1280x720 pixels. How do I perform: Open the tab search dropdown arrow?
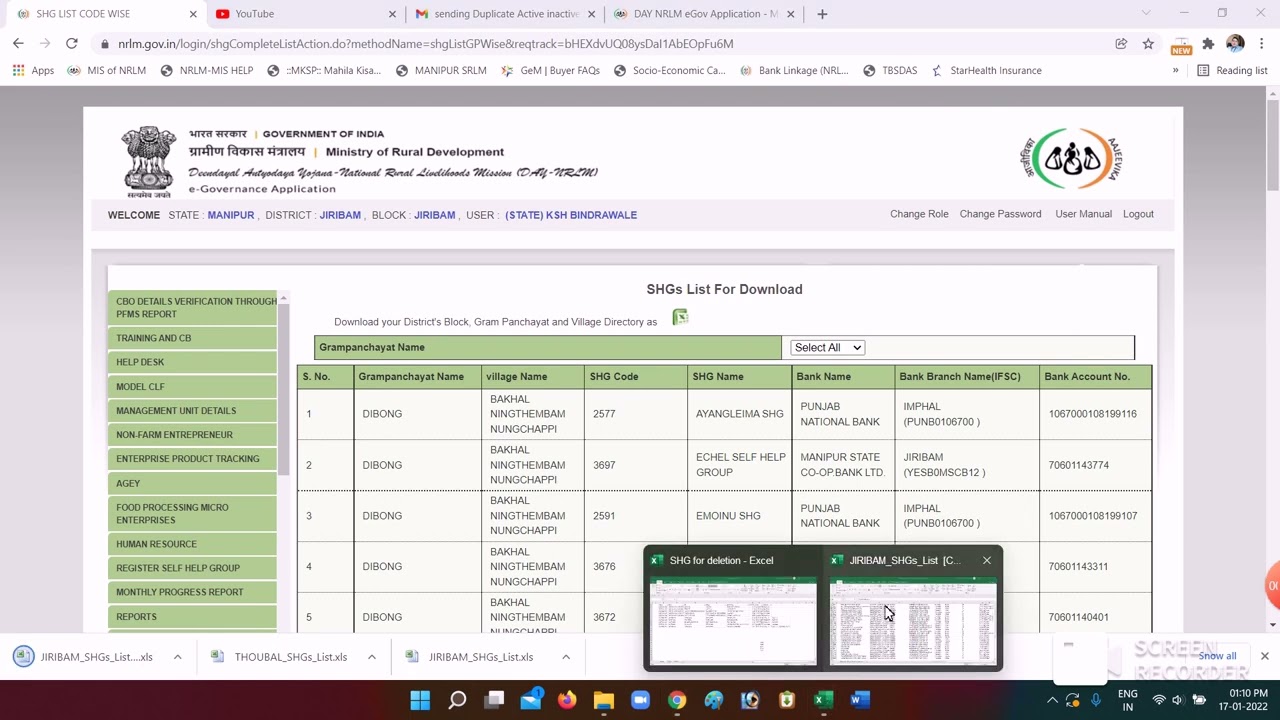(x=1146, y=14)
